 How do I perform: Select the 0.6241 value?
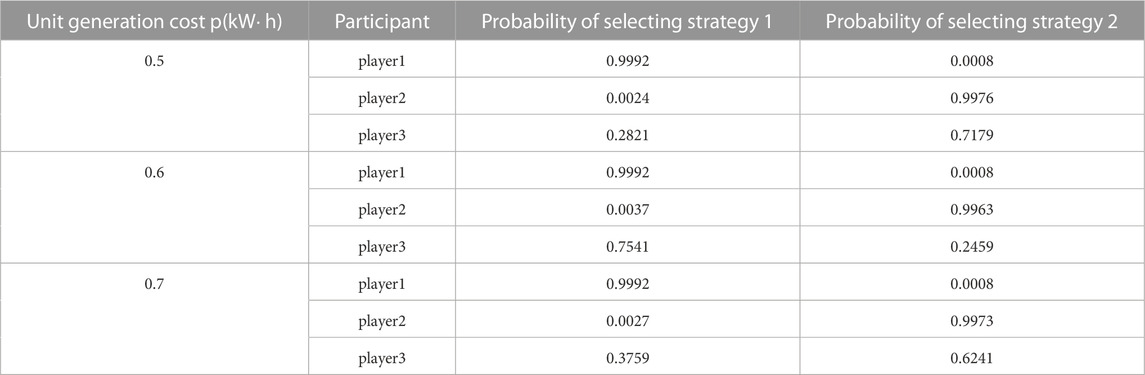coord(972,357)
